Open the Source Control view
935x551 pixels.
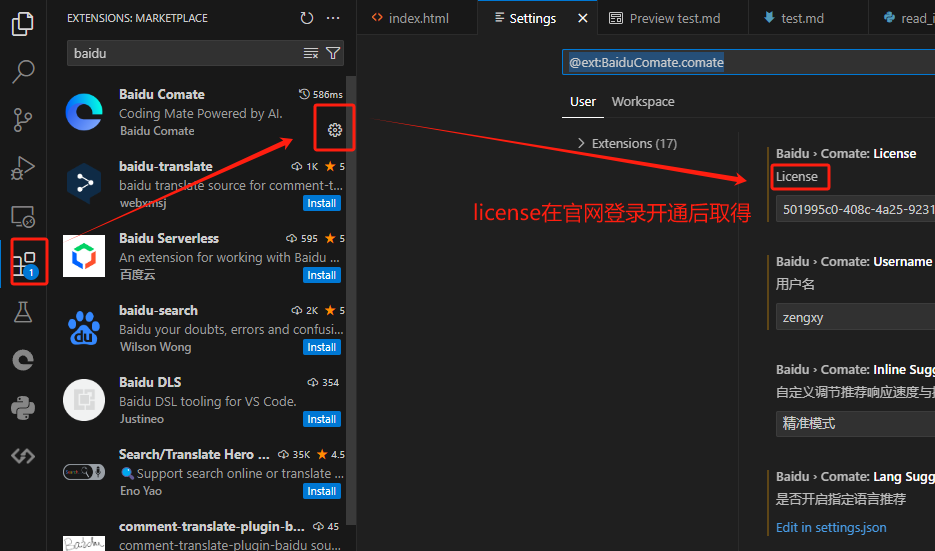23,120
